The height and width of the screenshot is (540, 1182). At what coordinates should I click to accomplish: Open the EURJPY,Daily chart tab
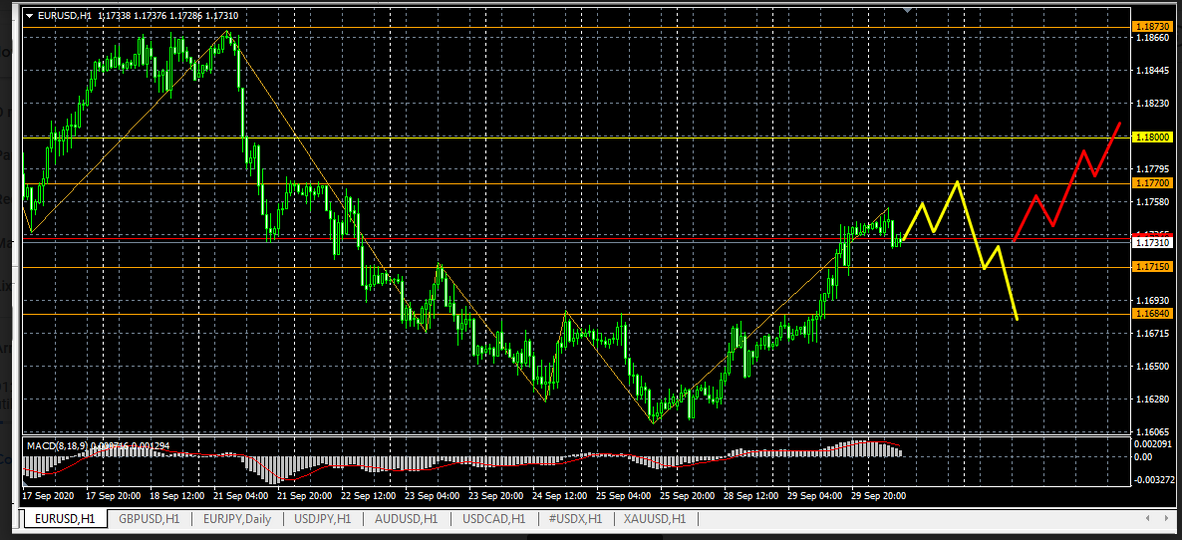pos(236,519)
